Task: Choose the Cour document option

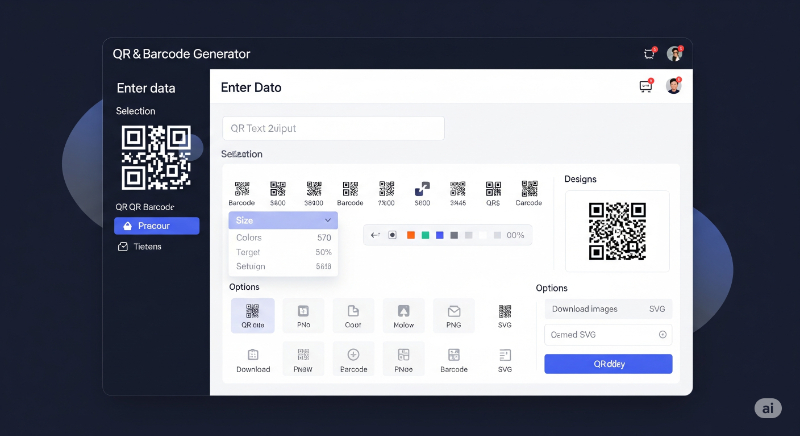Action: 353,316
